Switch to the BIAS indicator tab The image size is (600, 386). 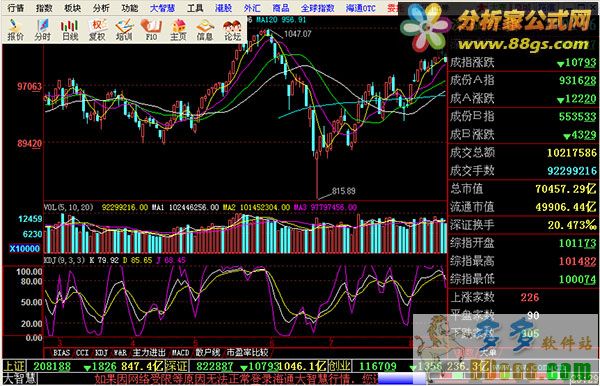pos(61,352)
